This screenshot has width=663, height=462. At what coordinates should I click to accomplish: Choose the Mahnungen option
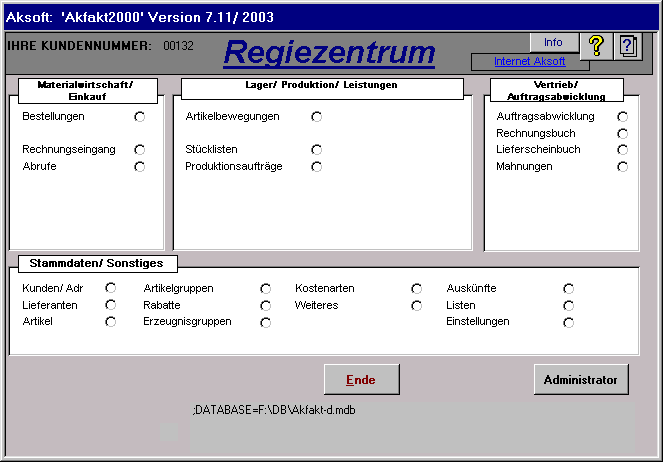click(622, 167)
